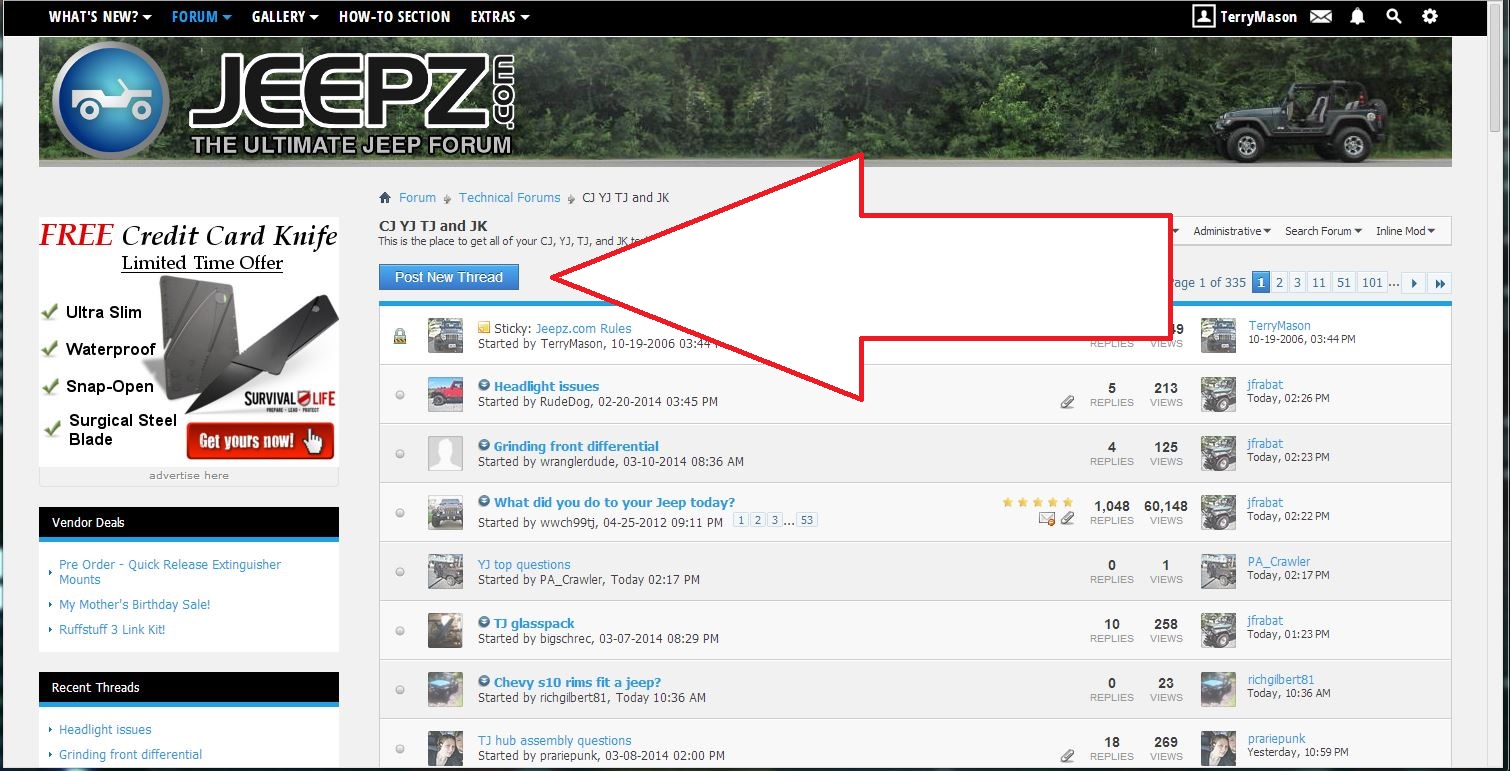Select the Grinding front differential status marker
Screen dimensions: 1510x771
[401, 454]
